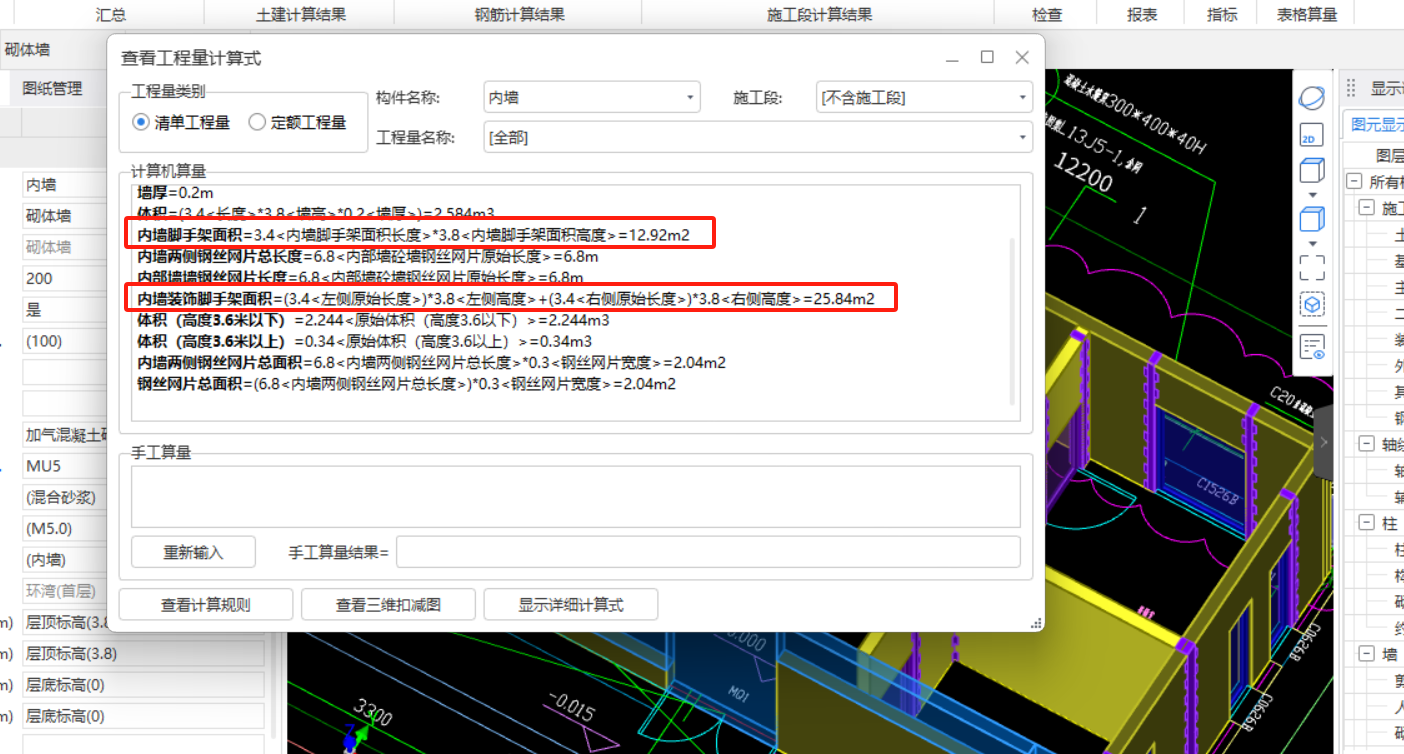This screenshot has width=1404, height=754.
Task: Click the 内墙装饰脚手架面积 formula line
Action: pos(506,298)
